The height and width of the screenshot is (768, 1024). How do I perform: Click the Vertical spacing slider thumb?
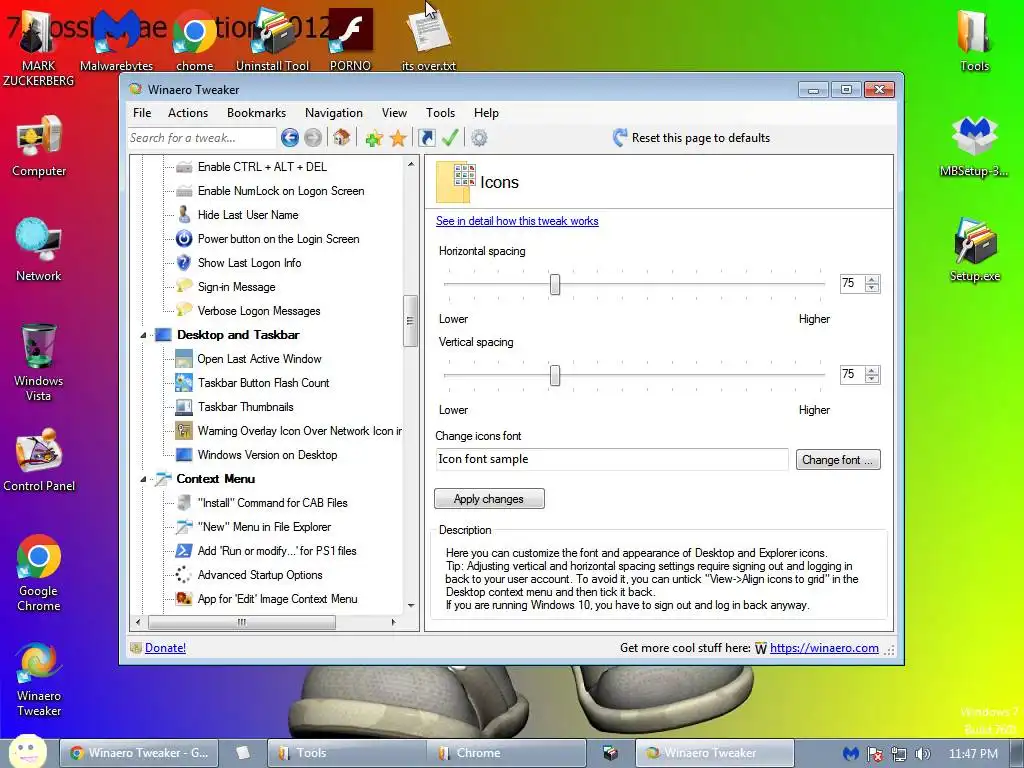(x=554, y=376)
